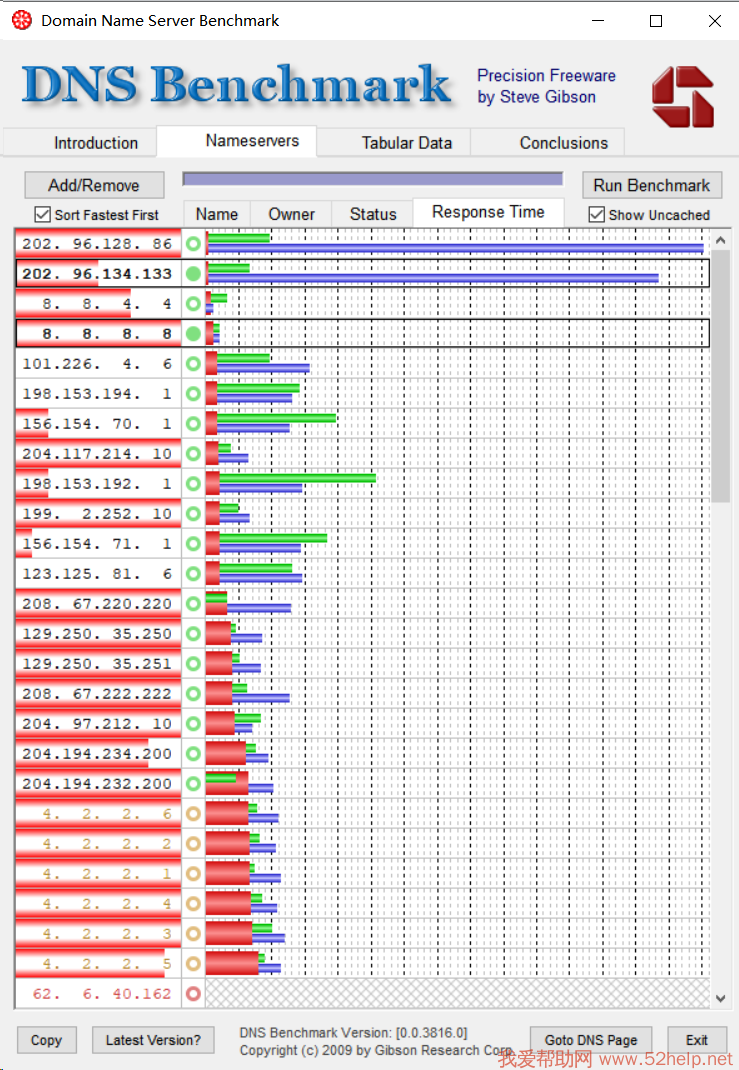Click filled green status icon for 8.8.8.8

click(193, 334)
